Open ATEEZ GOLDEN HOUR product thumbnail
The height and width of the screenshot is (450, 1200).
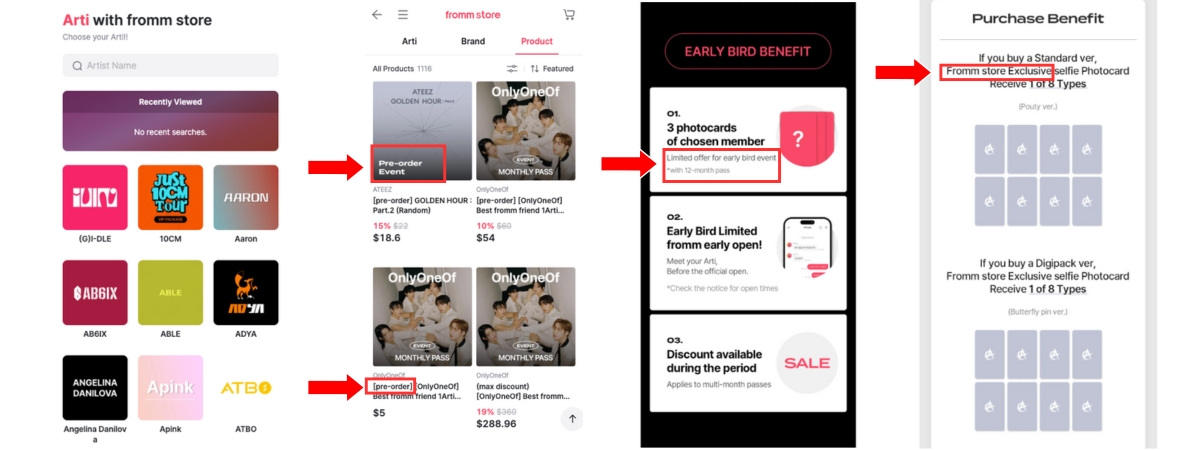click(422, 131)
